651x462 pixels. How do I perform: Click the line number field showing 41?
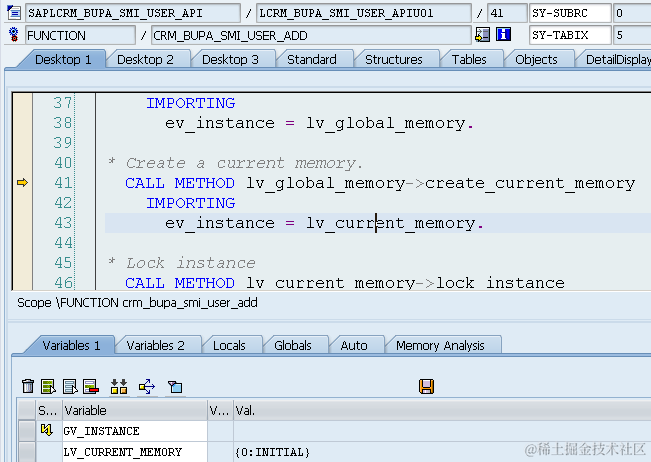[507, 13]
